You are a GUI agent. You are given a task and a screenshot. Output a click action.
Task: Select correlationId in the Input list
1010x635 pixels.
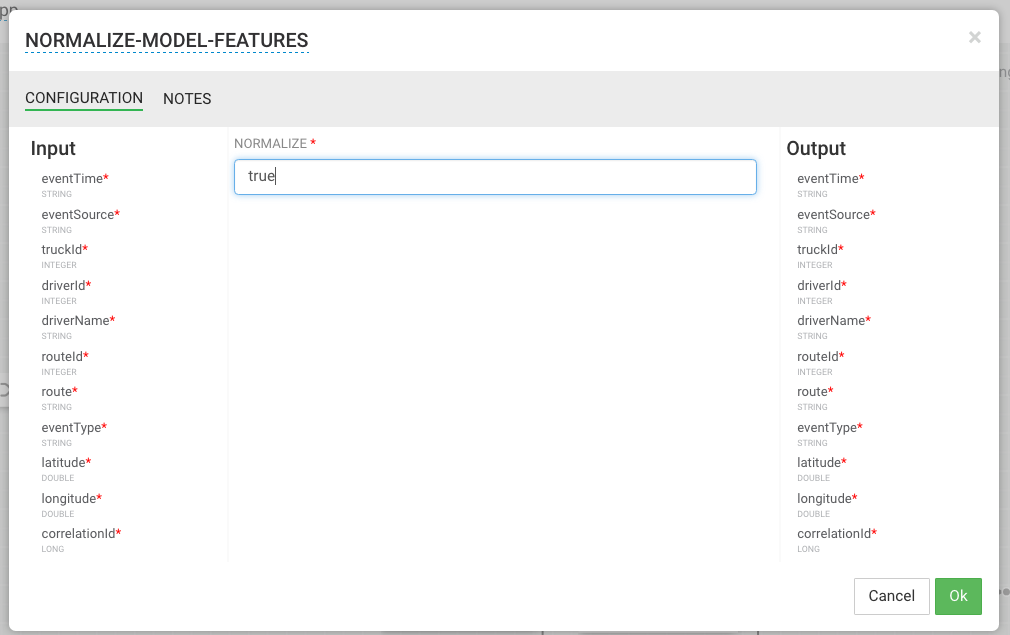(x=78, y=534)
